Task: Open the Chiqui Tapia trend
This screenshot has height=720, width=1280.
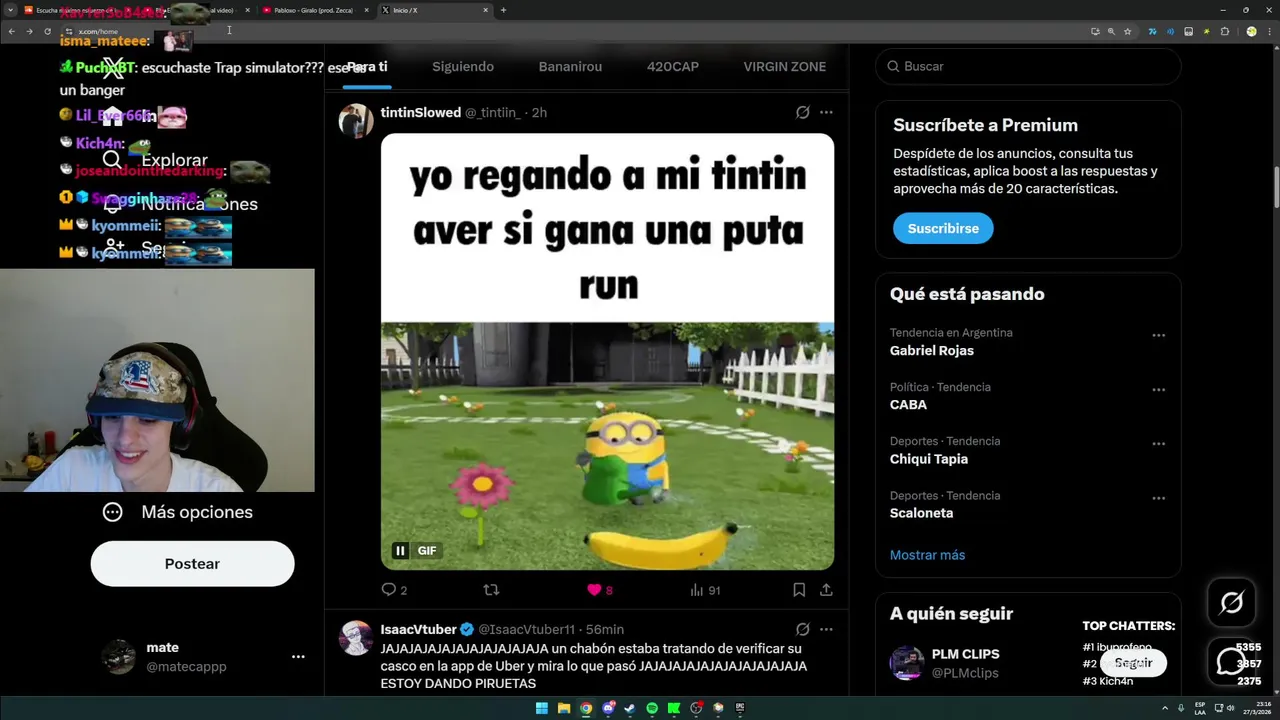Action: [x=929, y=459]
